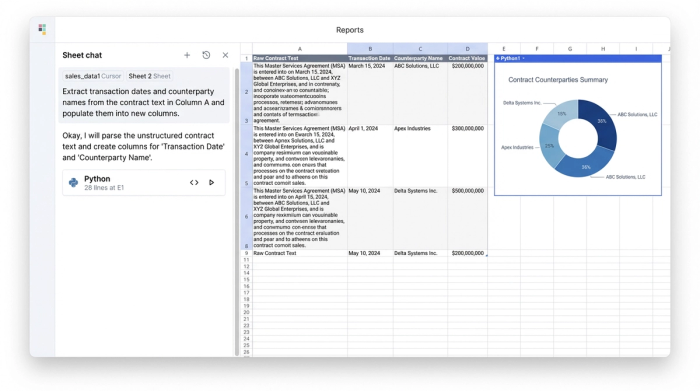The image size is (700, 391).
Task: Select column G header
Action: click(570, 49)
